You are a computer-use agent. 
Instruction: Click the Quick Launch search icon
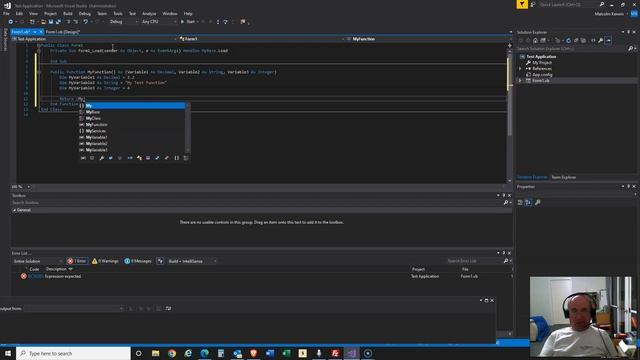tap(602, 4)
